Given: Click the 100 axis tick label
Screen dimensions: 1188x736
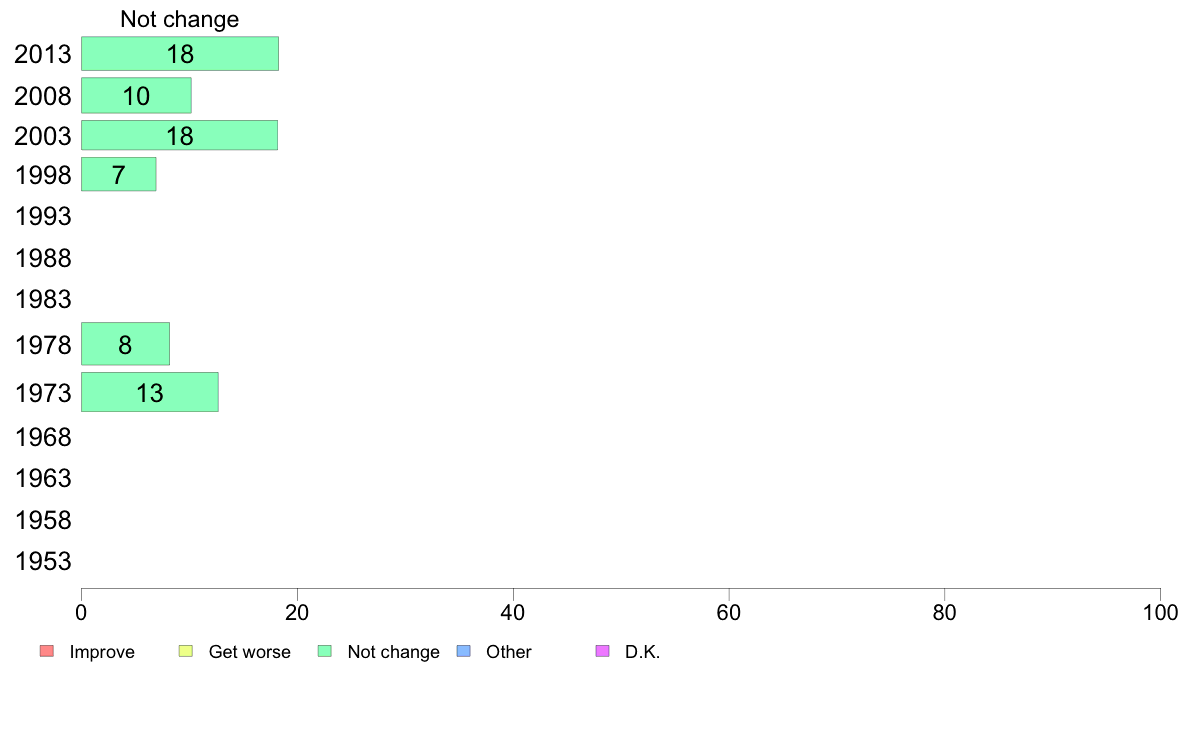Looking at the screenshot, I should [x=1160, y=612].
